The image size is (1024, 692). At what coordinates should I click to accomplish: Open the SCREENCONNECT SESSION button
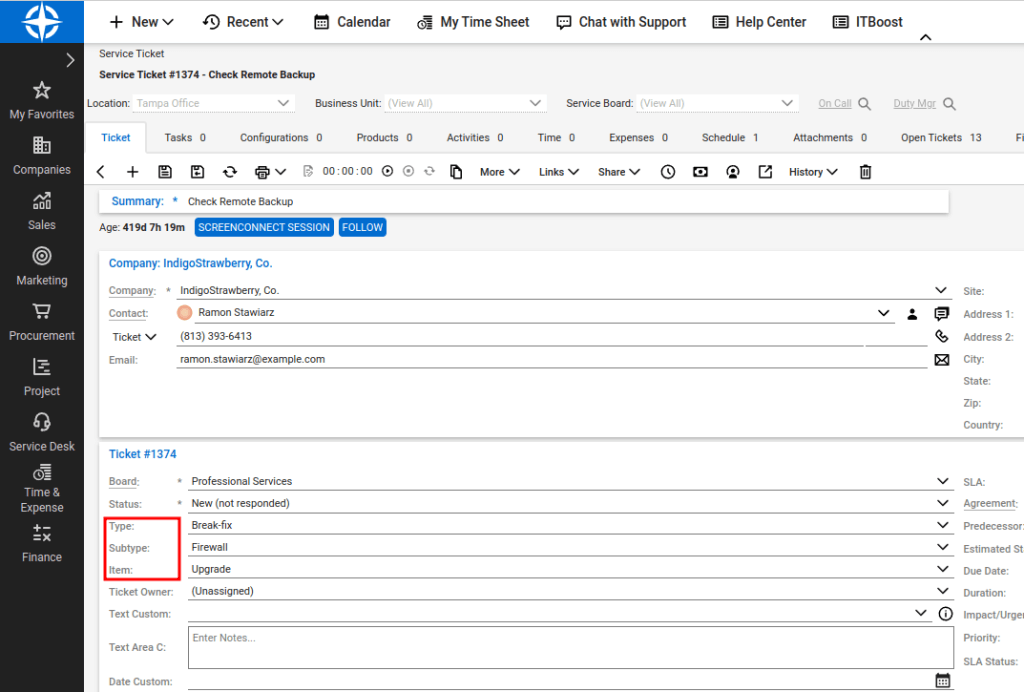coord(263,227)
